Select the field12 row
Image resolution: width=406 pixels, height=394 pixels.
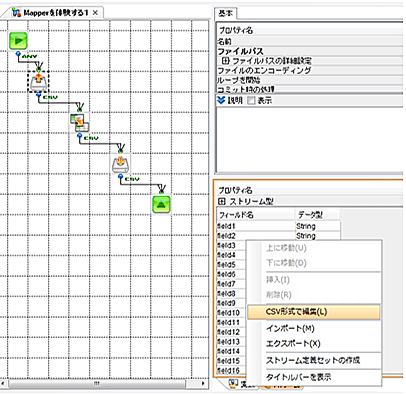coord(231,332)
